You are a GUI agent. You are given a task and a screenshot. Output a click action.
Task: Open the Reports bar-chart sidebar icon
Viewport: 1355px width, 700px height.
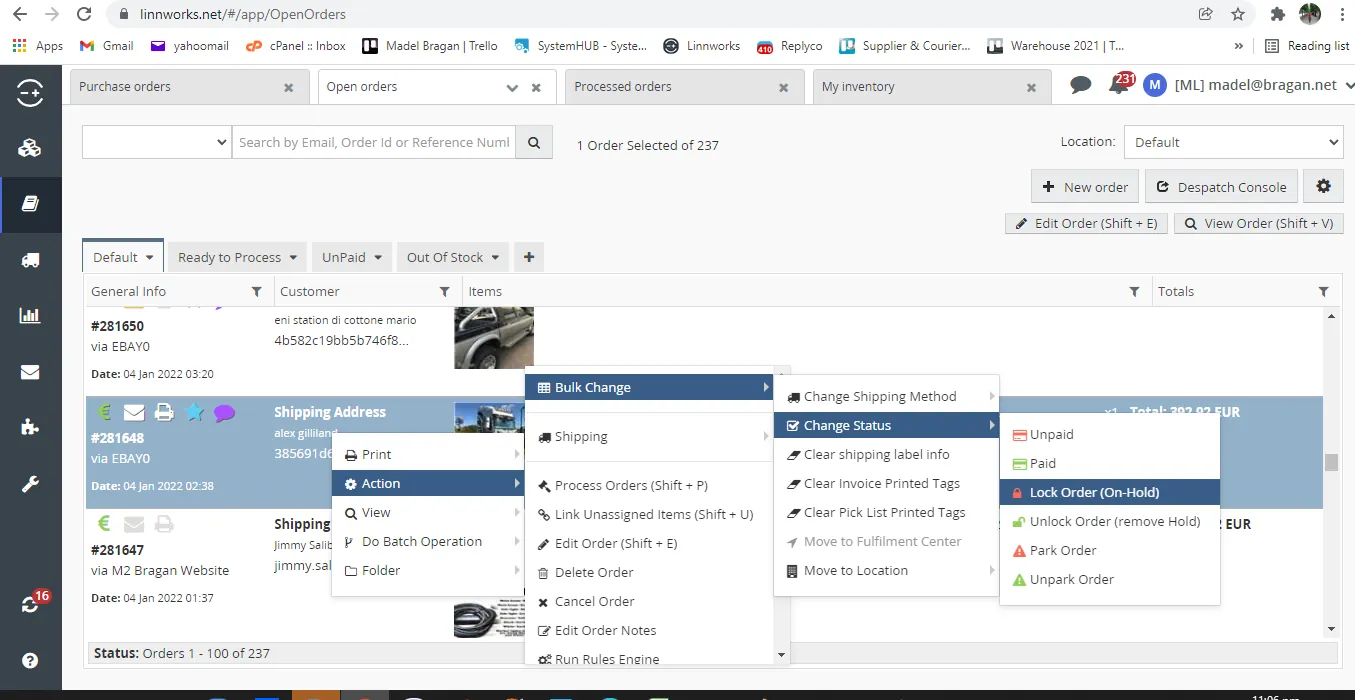[30, 316]
